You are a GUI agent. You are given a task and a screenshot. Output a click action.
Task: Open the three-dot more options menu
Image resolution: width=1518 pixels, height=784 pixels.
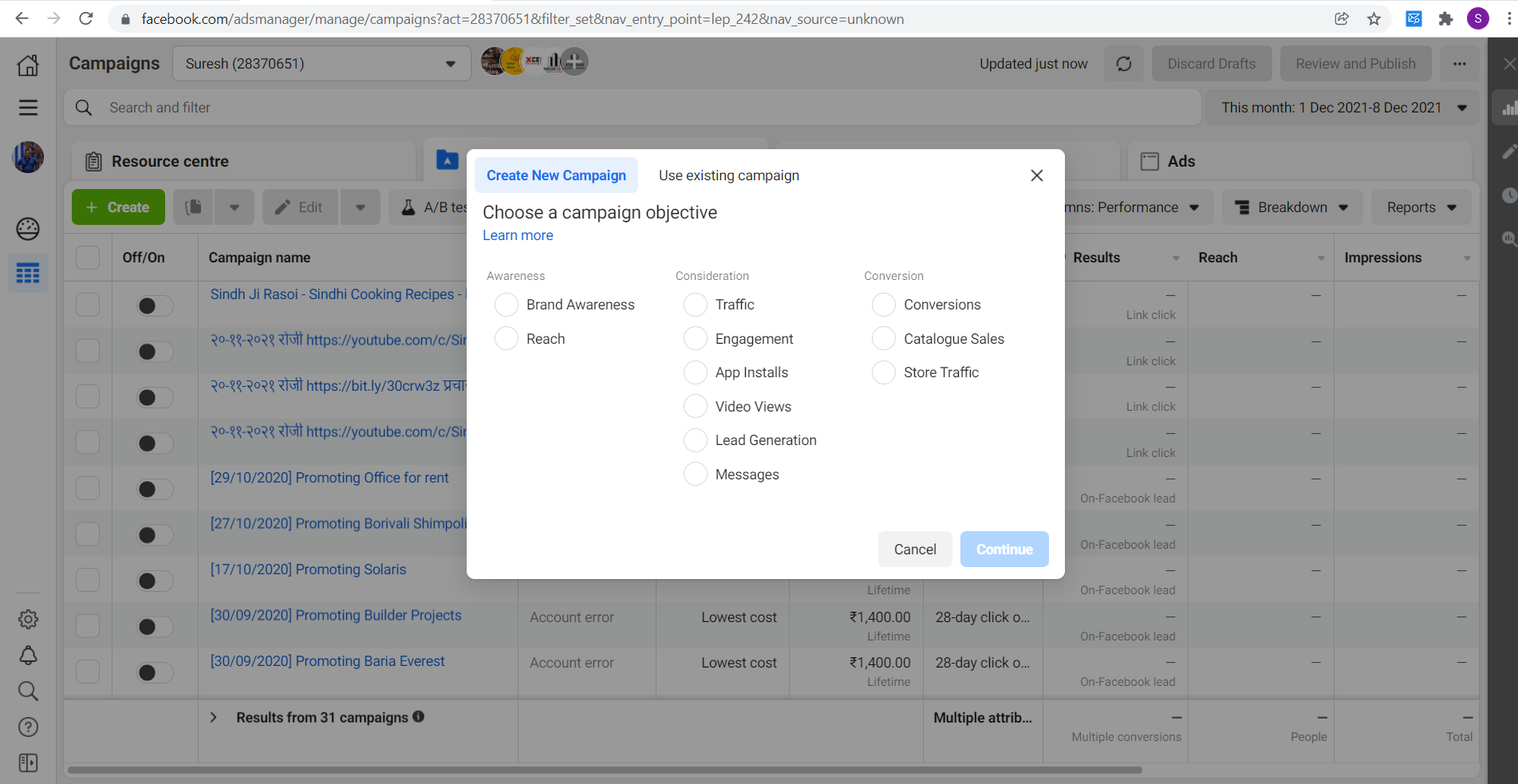click(1459, 64)
